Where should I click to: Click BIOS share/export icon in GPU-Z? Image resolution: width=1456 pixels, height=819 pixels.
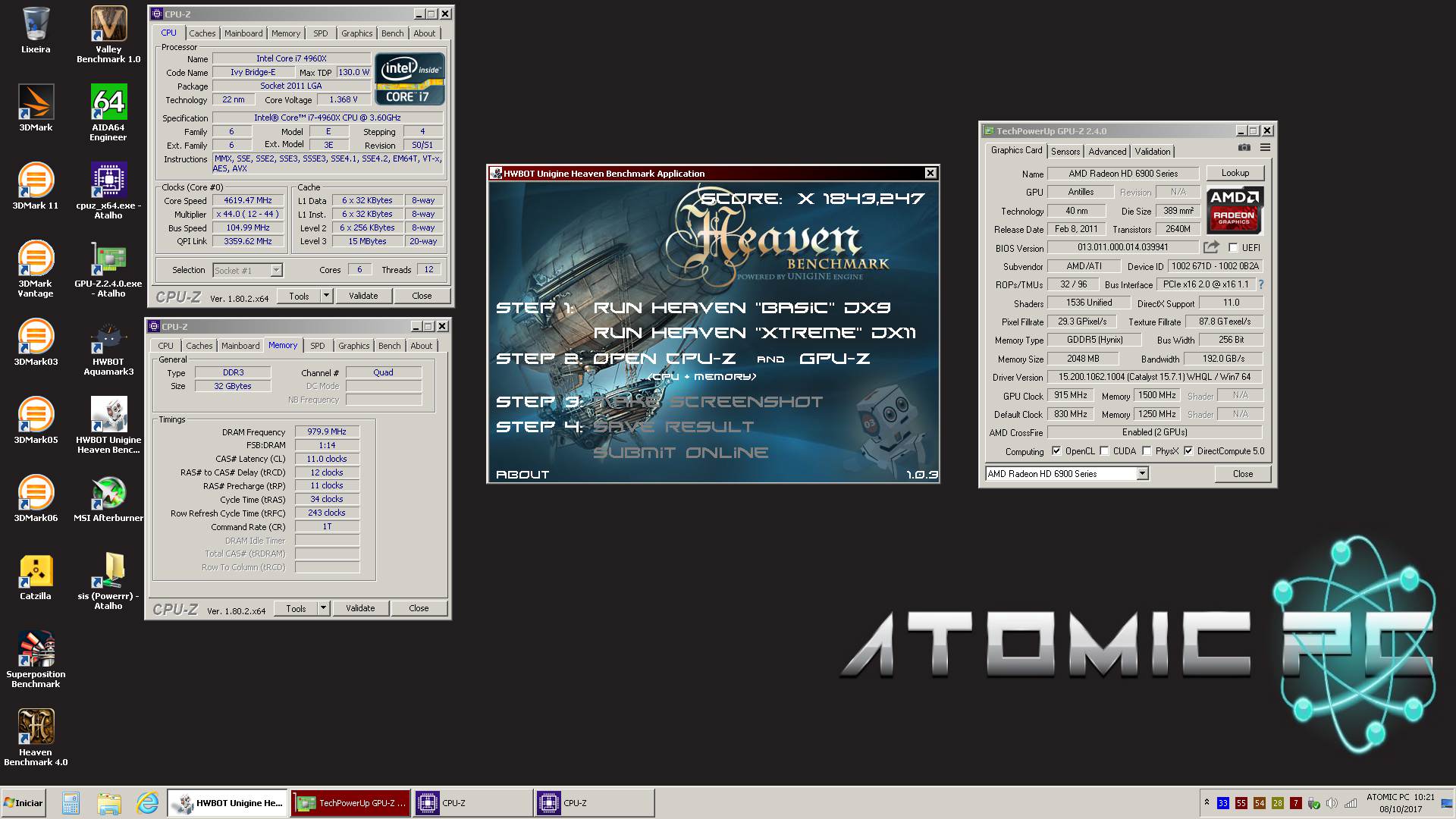[1211, 247]
